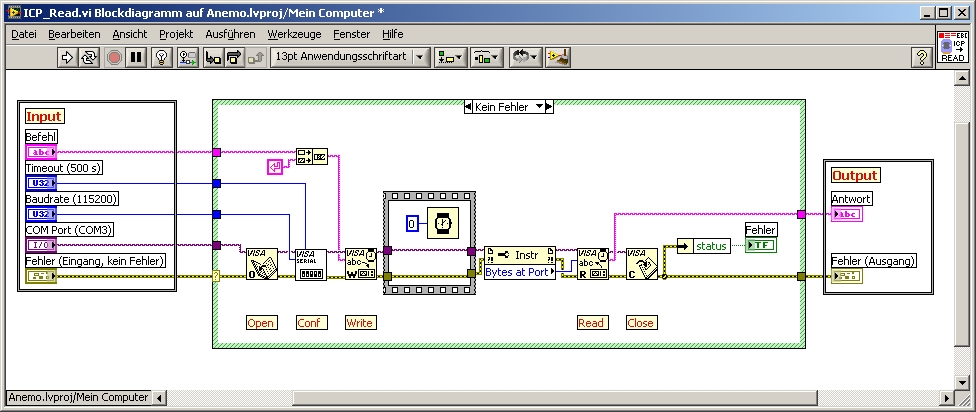This screenshot has height=412, width=976.
Task: Click the horizontal scrollbar right arrow
Action: (946, 398)
